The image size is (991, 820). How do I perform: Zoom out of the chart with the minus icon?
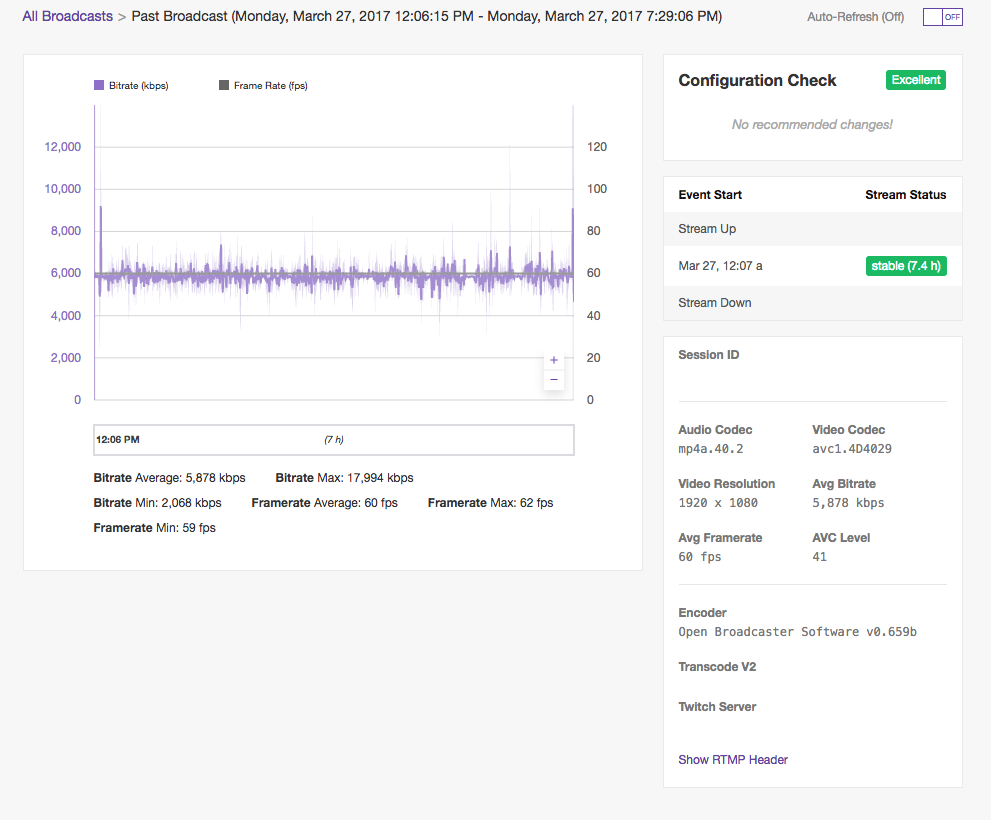(553, 379)
